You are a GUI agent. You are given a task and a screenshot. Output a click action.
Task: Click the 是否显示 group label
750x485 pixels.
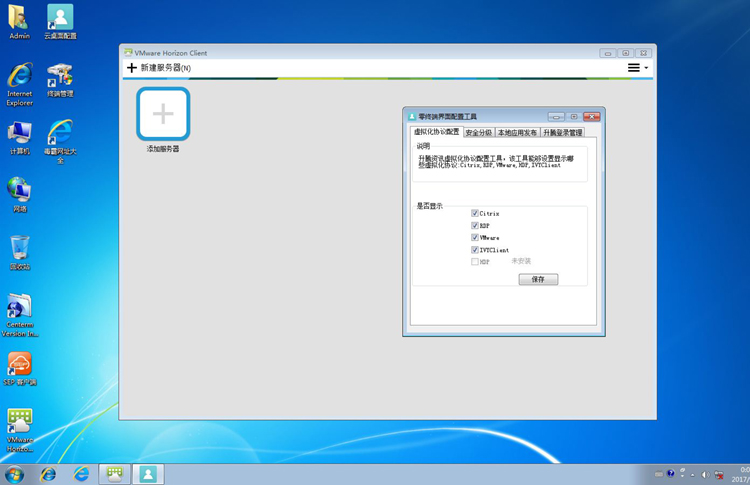click(x=430, y=206)
